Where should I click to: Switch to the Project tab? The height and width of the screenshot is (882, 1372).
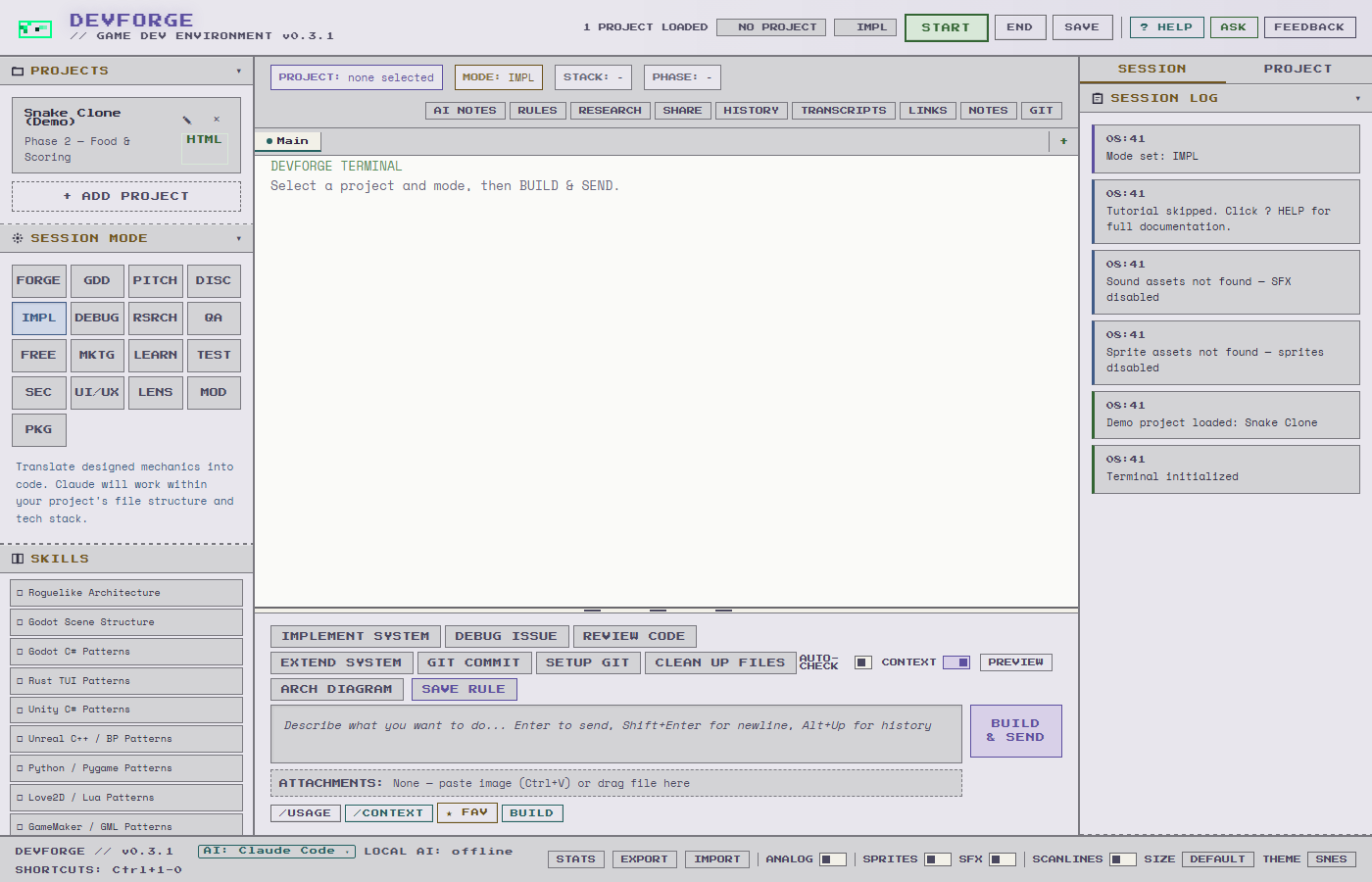click(x=1298, y=69)
